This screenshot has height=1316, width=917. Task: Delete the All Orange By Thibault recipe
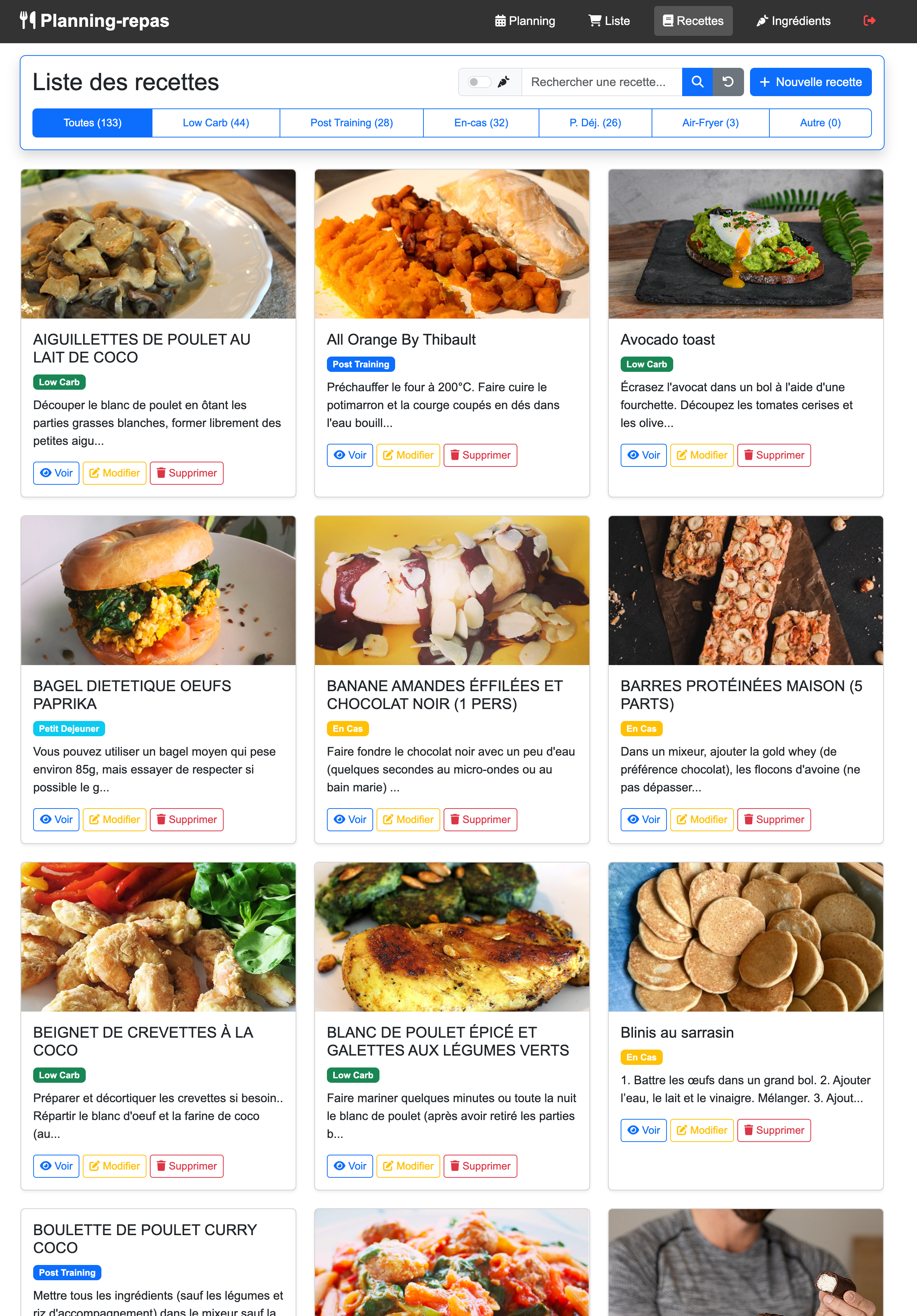coord(480,455)
